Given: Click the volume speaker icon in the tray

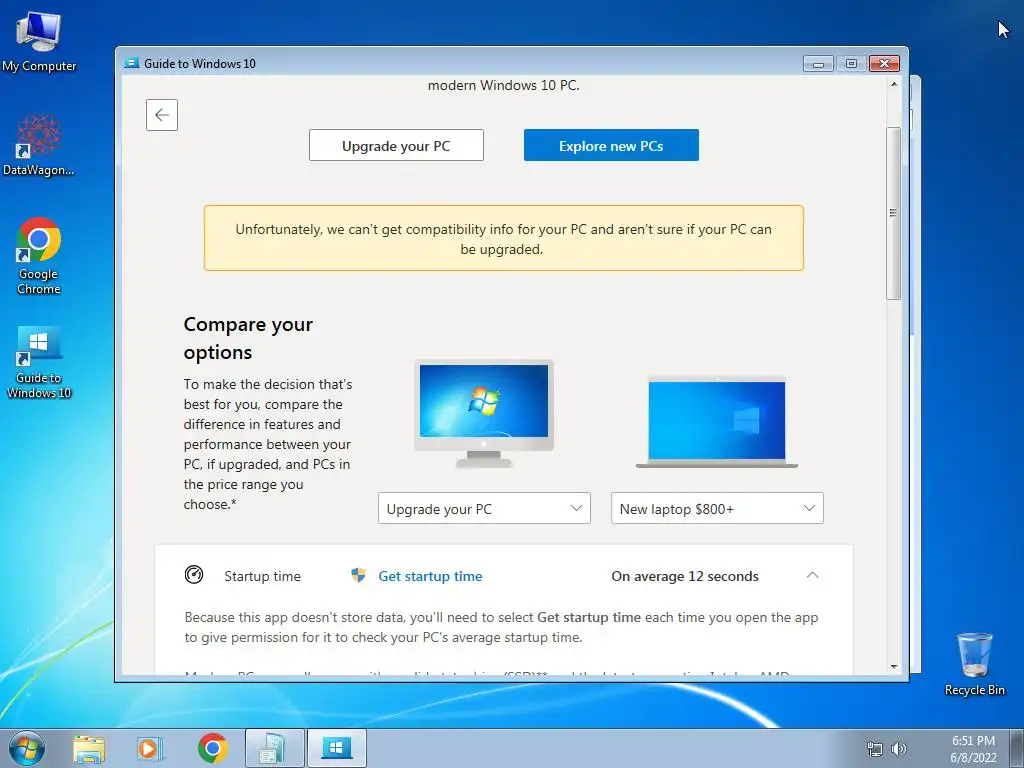Looking at the screenshot, I should click(x=899, y=749).
